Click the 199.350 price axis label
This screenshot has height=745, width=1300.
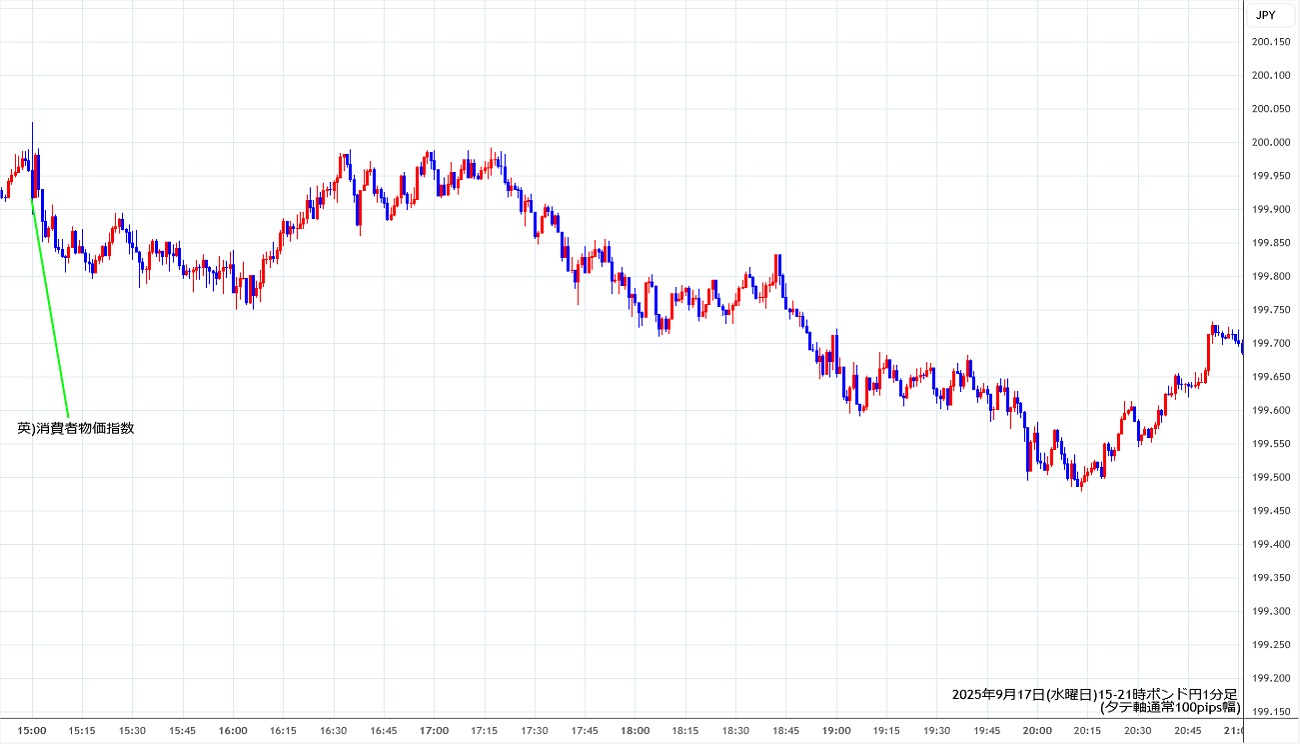tap(1270, 578)
